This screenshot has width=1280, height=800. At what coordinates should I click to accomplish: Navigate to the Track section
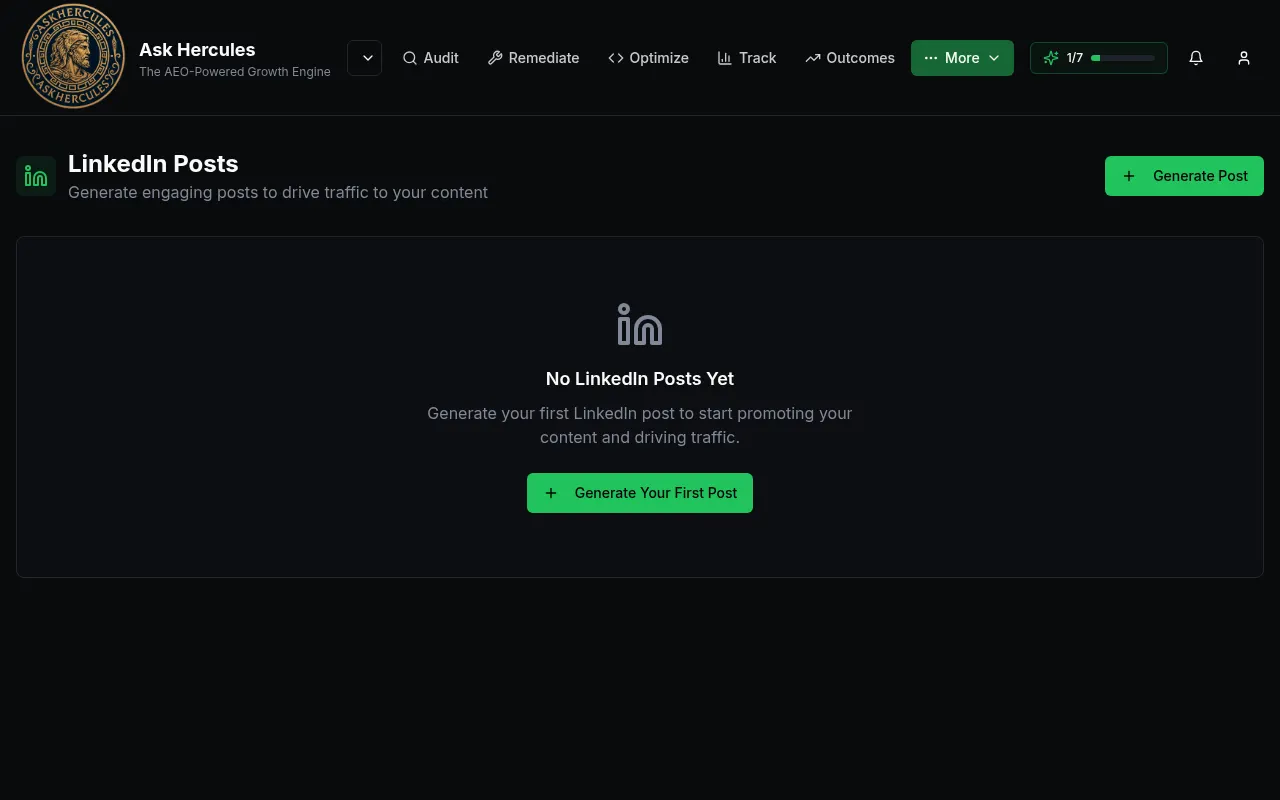[x=747, y=58]
